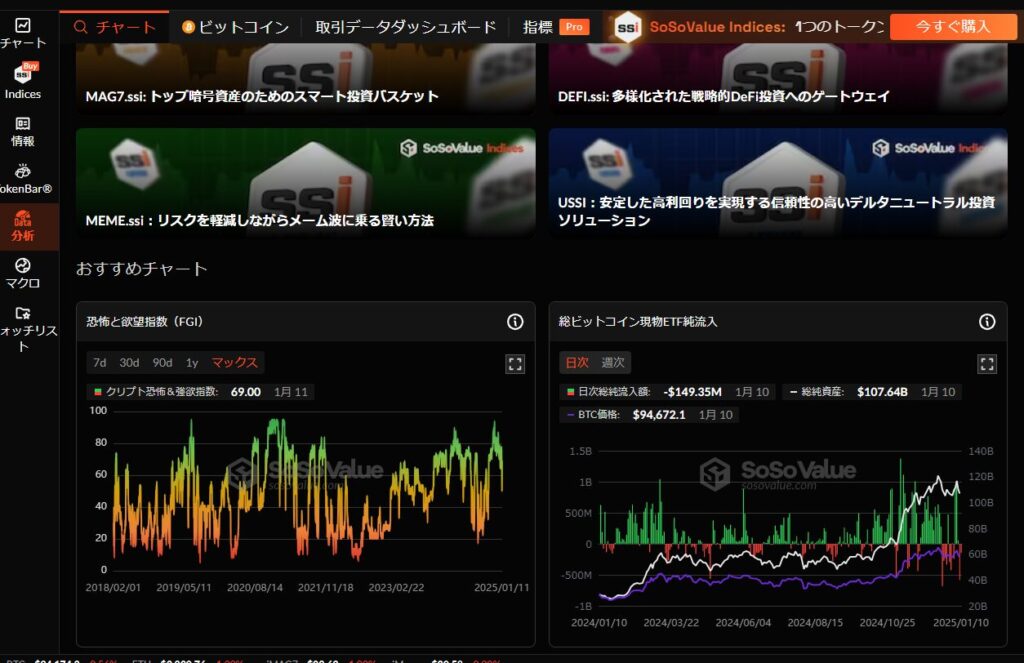Expand FGI chart to fullscreen
Viewport: 1024px width, 663px height.
point(515,364)
